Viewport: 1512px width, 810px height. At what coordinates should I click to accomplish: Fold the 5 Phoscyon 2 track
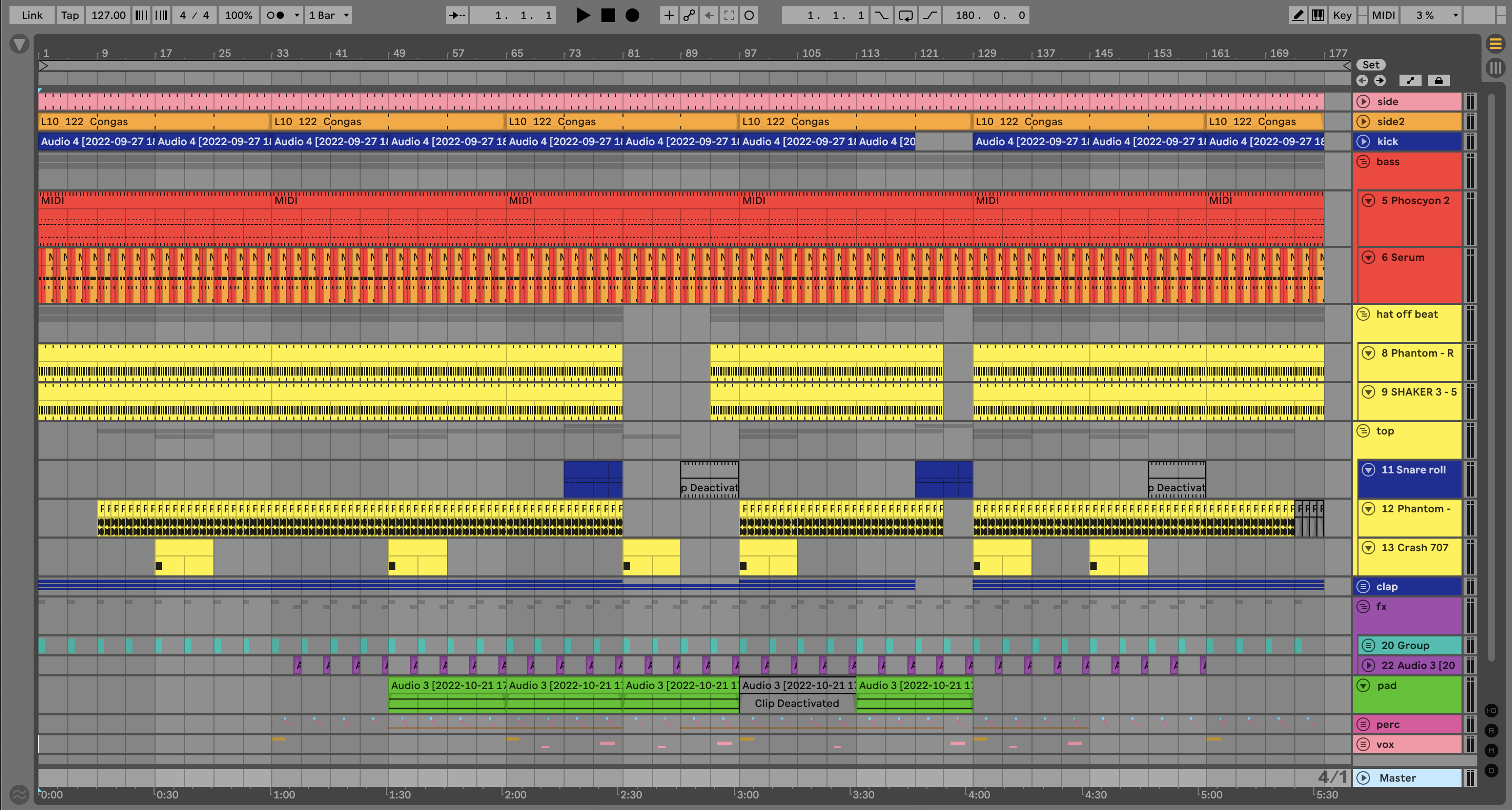(1368, 200)
